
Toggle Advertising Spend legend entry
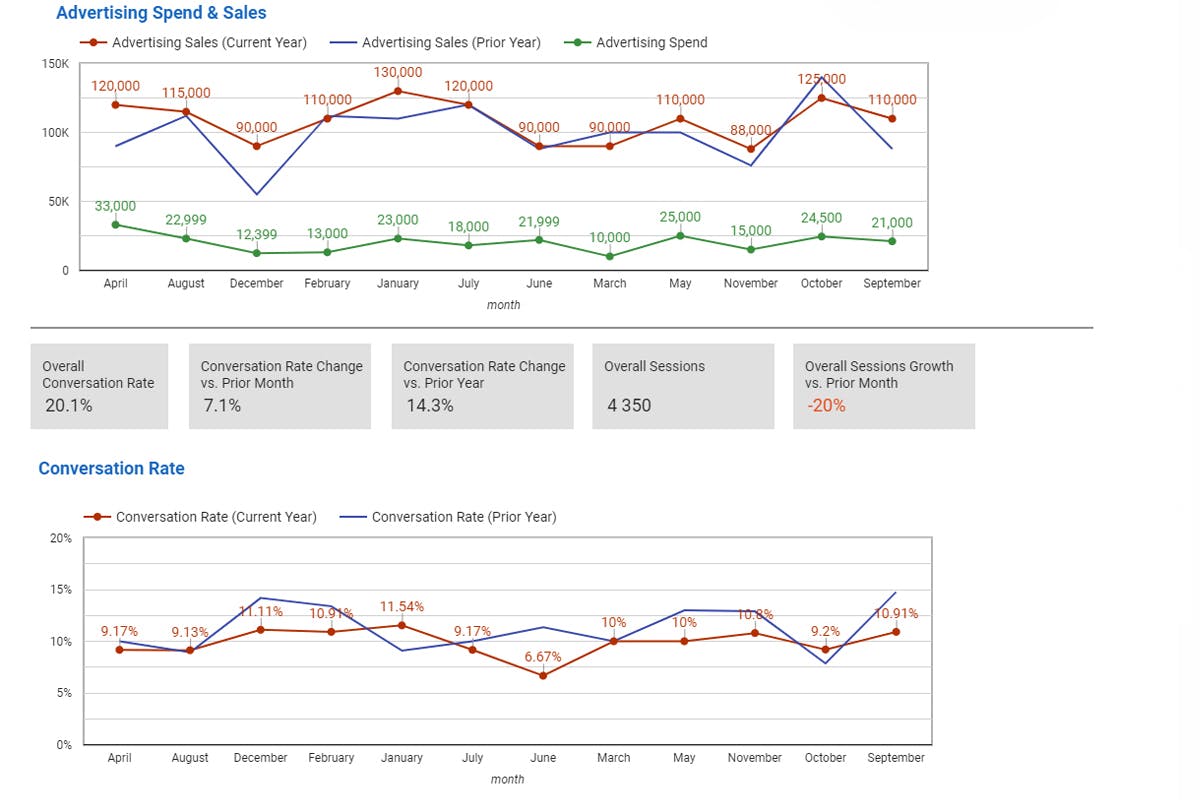tap(635, 43)
